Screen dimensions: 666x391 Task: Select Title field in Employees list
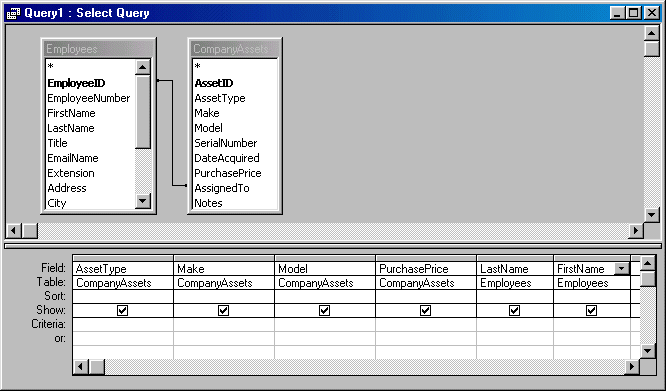tap(57, 143)
